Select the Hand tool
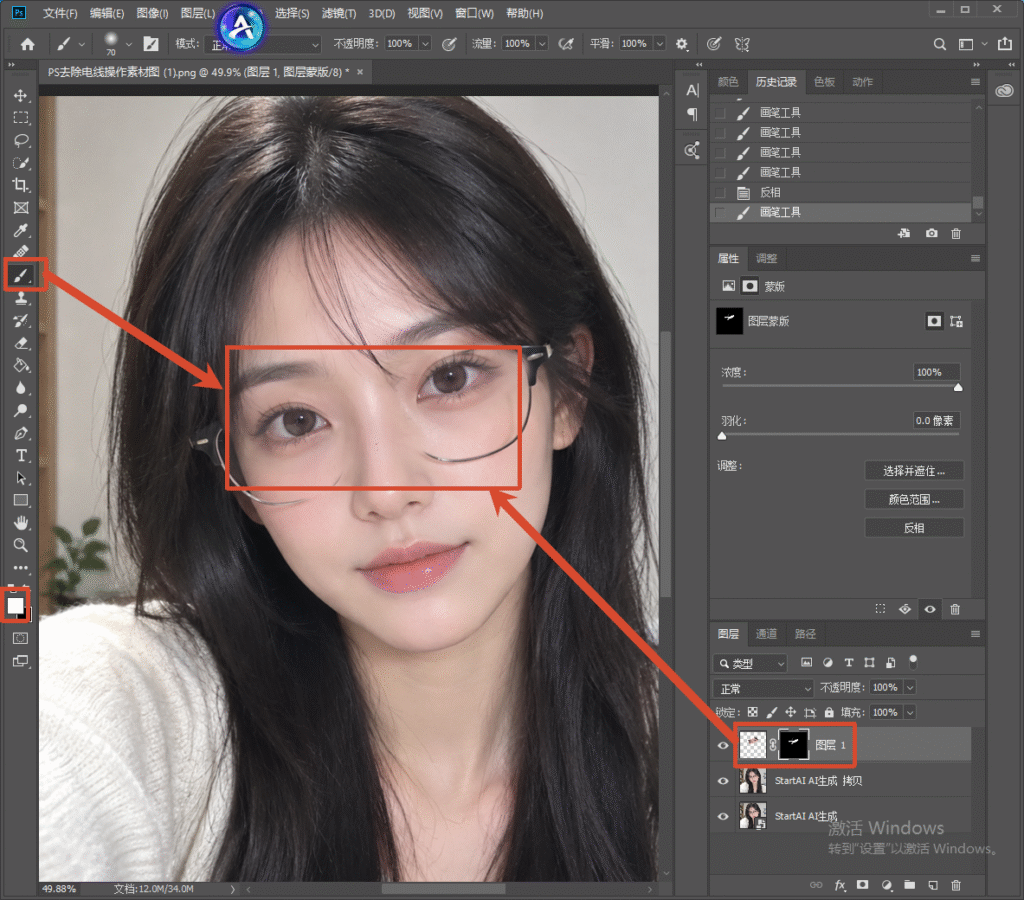 21,522
